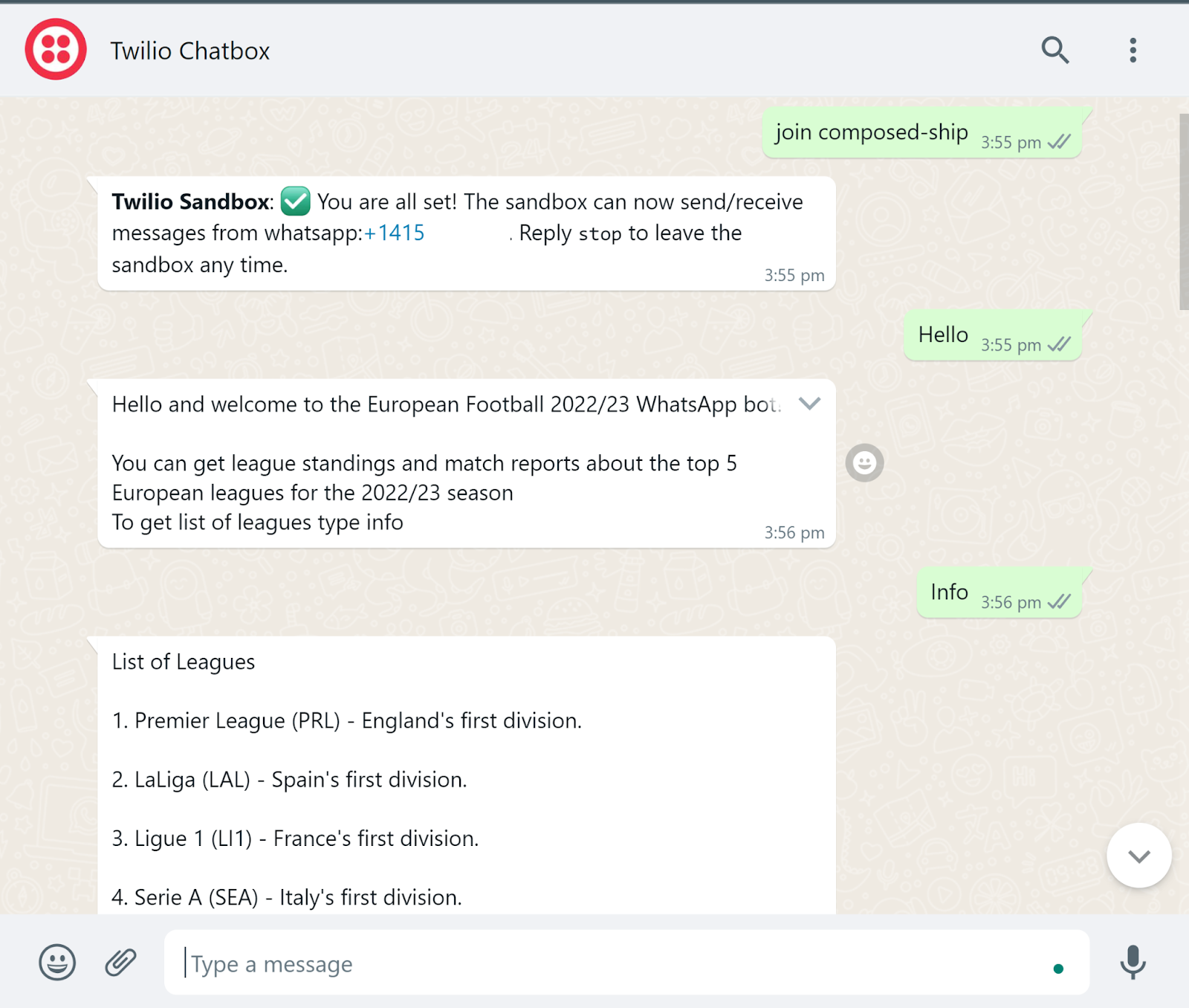Open Twilio Chatbox contact name header
This screenshot has width=1189, height=1008.
[x=190, y=51]
